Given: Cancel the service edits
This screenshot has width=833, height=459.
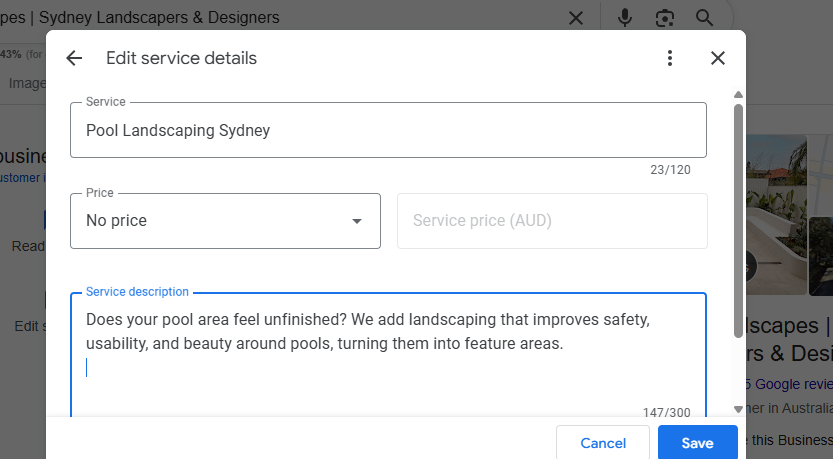Looking at the screenshot, I should (603, 443).
